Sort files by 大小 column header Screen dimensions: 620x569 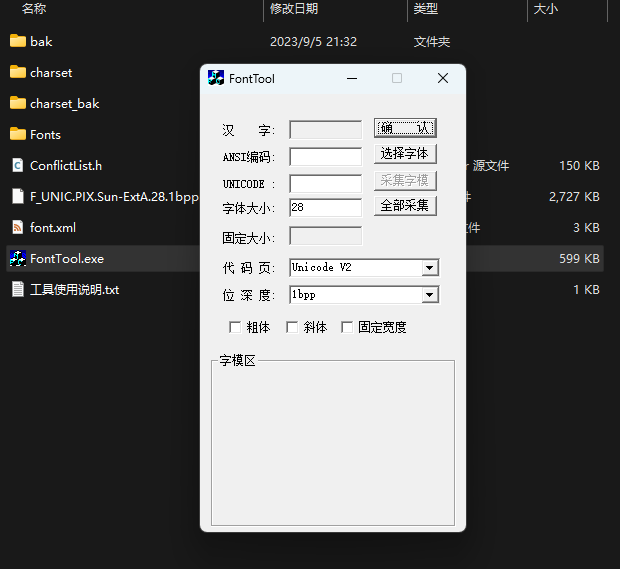click(x=546, y=8)
